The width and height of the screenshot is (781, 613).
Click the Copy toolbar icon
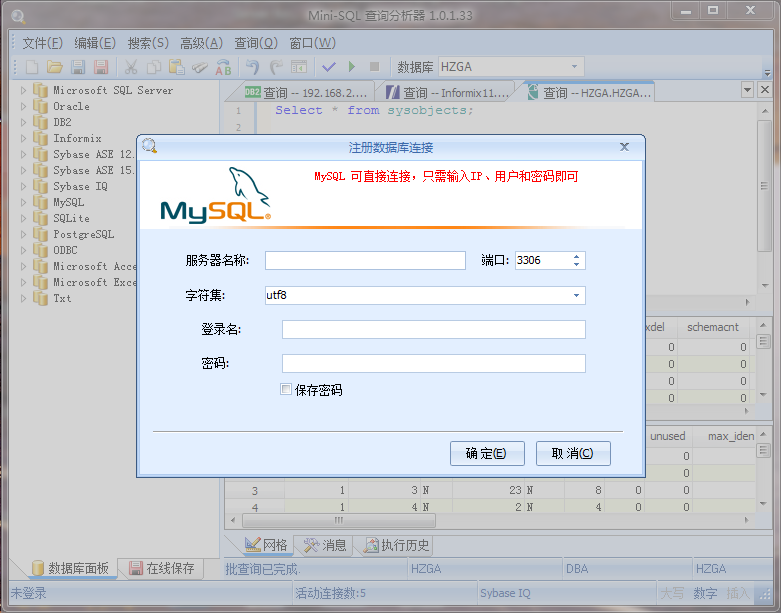pyautogui.click(x=154, y=67)
